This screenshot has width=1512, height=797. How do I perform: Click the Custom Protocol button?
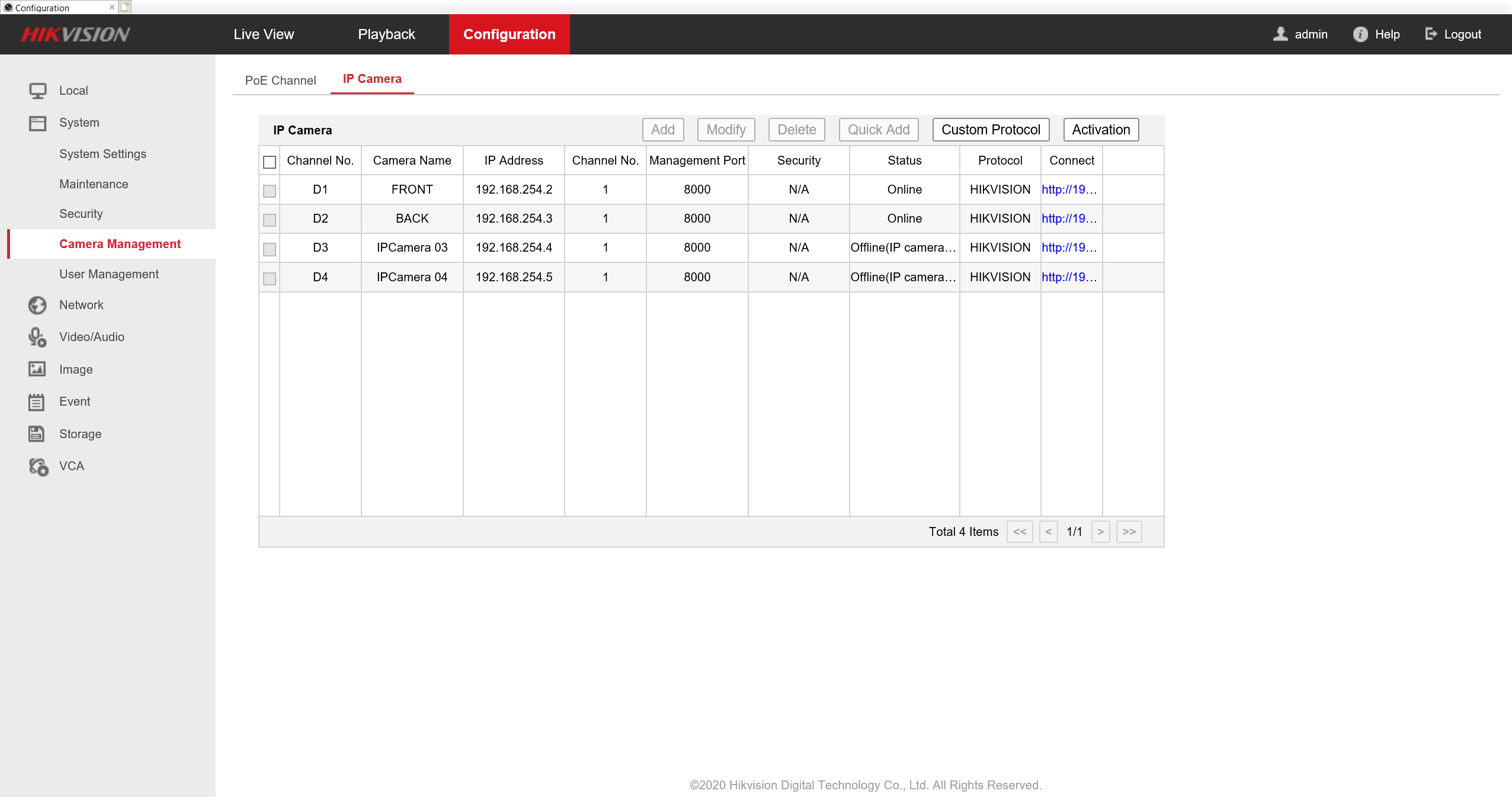point(991,130)
